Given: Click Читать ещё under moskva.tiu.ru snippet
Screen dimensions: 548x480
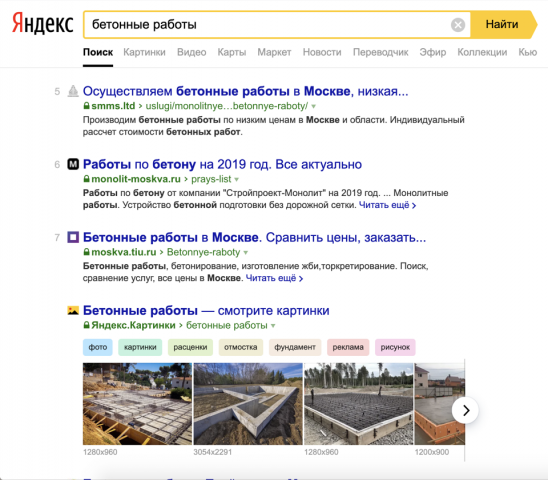Looking at the screenshot, I should tap(274, 278).
